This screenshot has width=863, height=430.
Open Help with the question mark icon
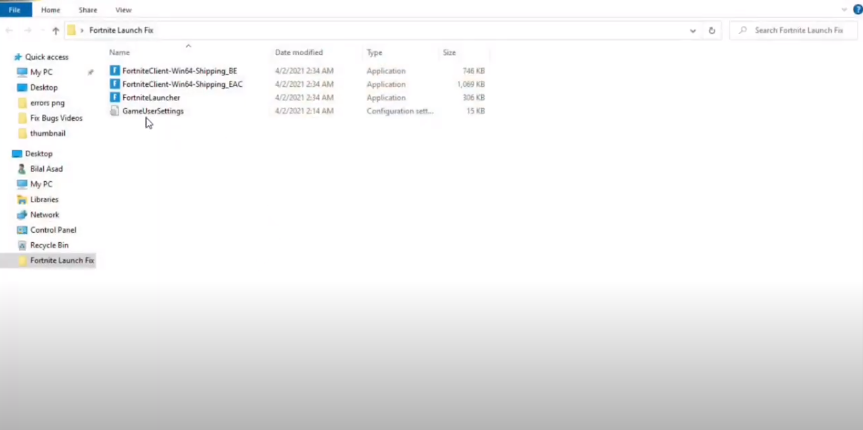coord(857,9)
